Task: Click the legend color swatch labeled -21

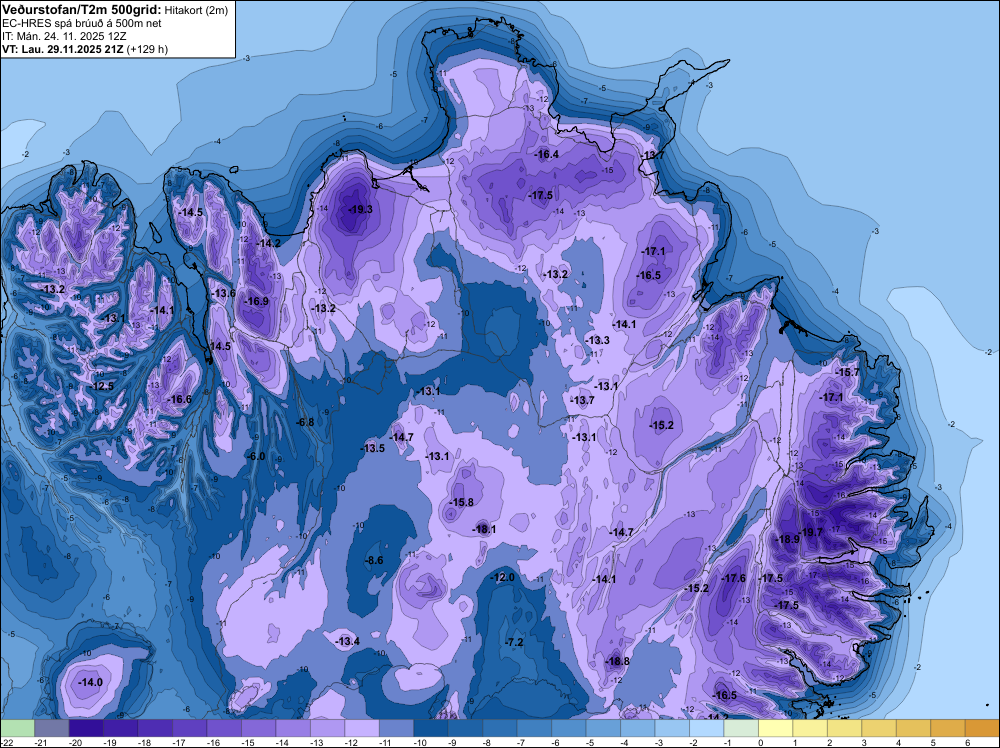Action: coord(52,728)
